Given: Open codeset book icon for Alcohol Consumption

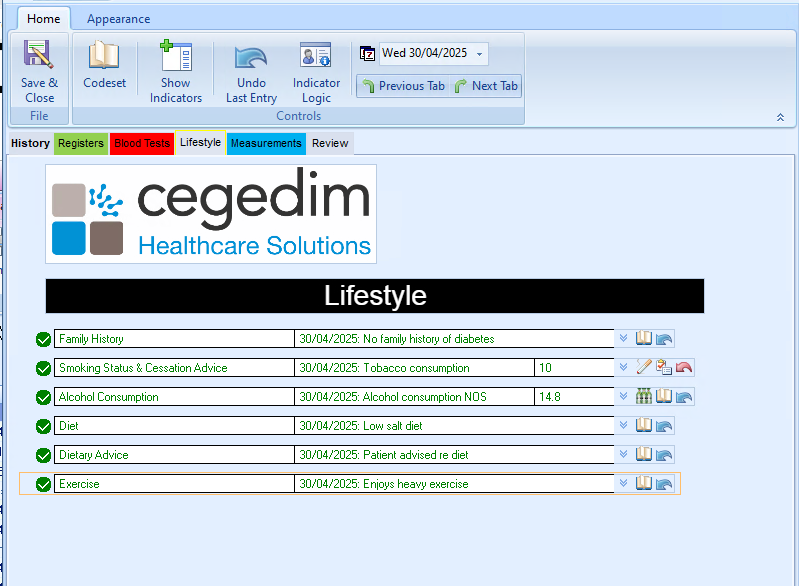Looking at the screenshot, I should pyautogui.click(x=664, y=396).
